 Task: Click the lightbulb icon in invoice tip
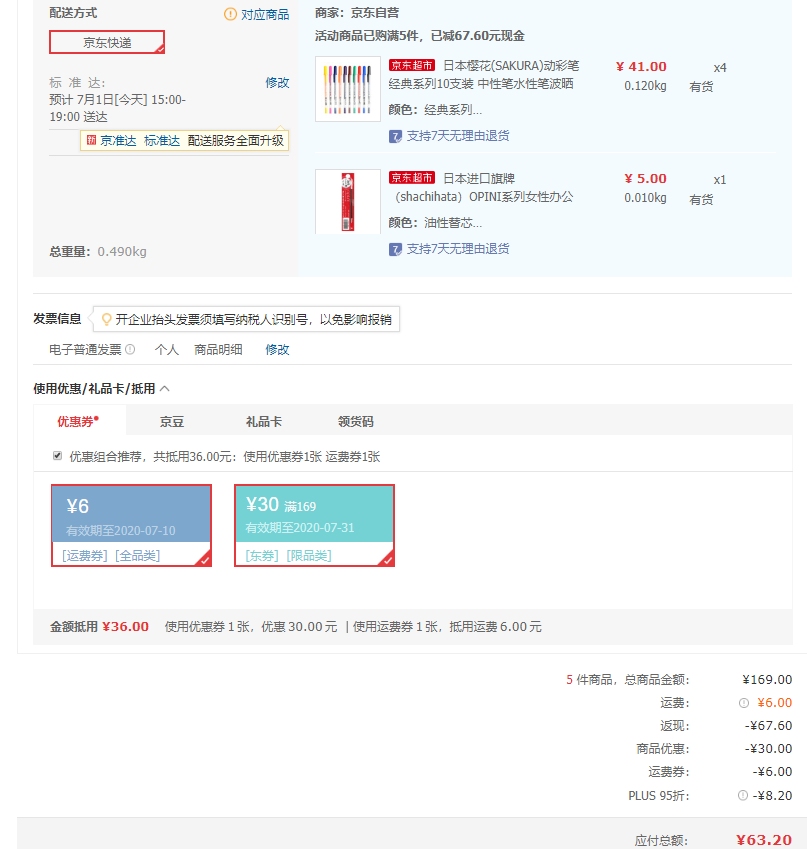(x=107, y=319)
